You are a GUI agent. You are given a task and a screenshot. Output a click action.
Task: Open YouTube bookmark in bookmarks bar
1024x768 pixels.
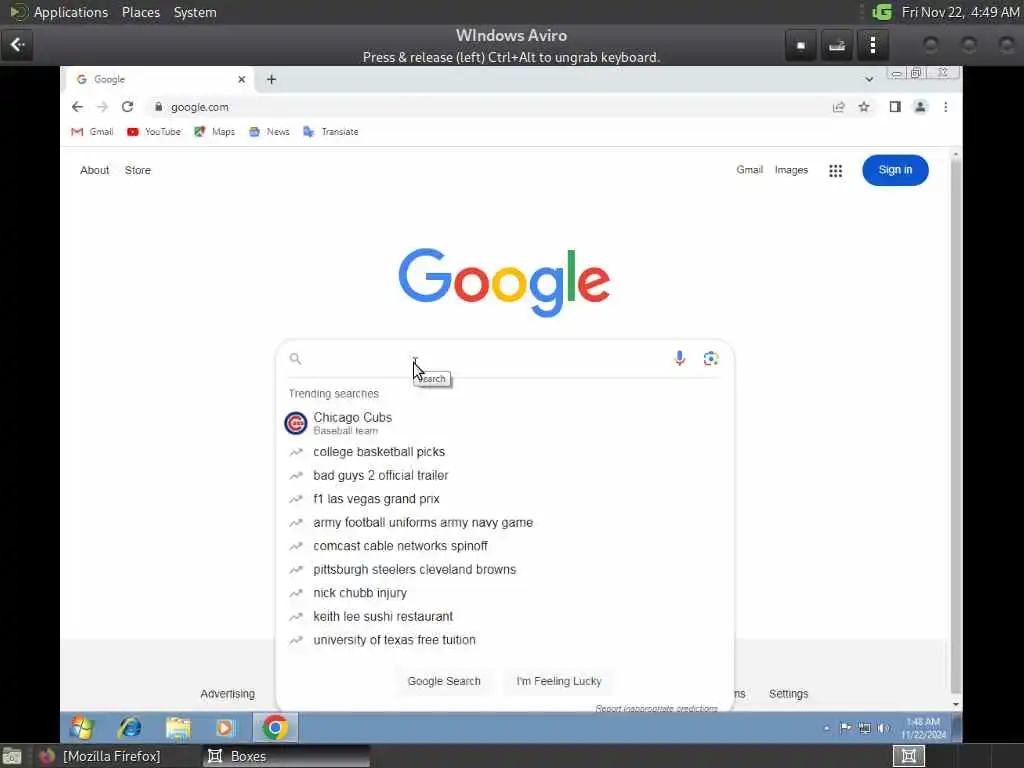153,132
